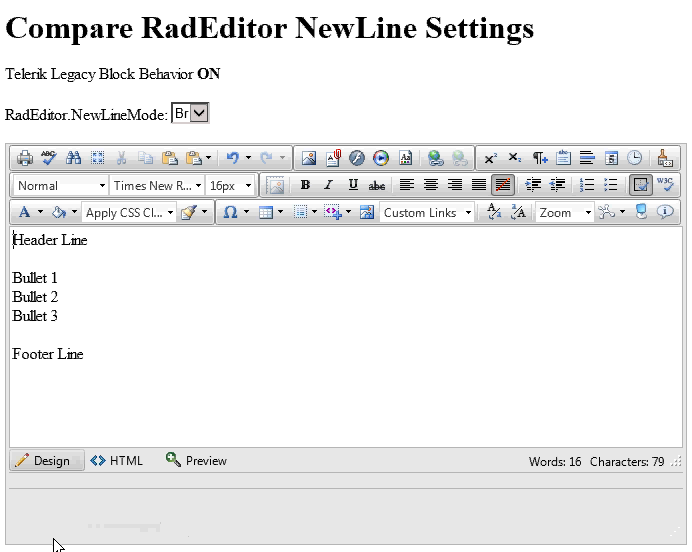Toggle Align Center
692x552 pixels.
pos(431,185)
